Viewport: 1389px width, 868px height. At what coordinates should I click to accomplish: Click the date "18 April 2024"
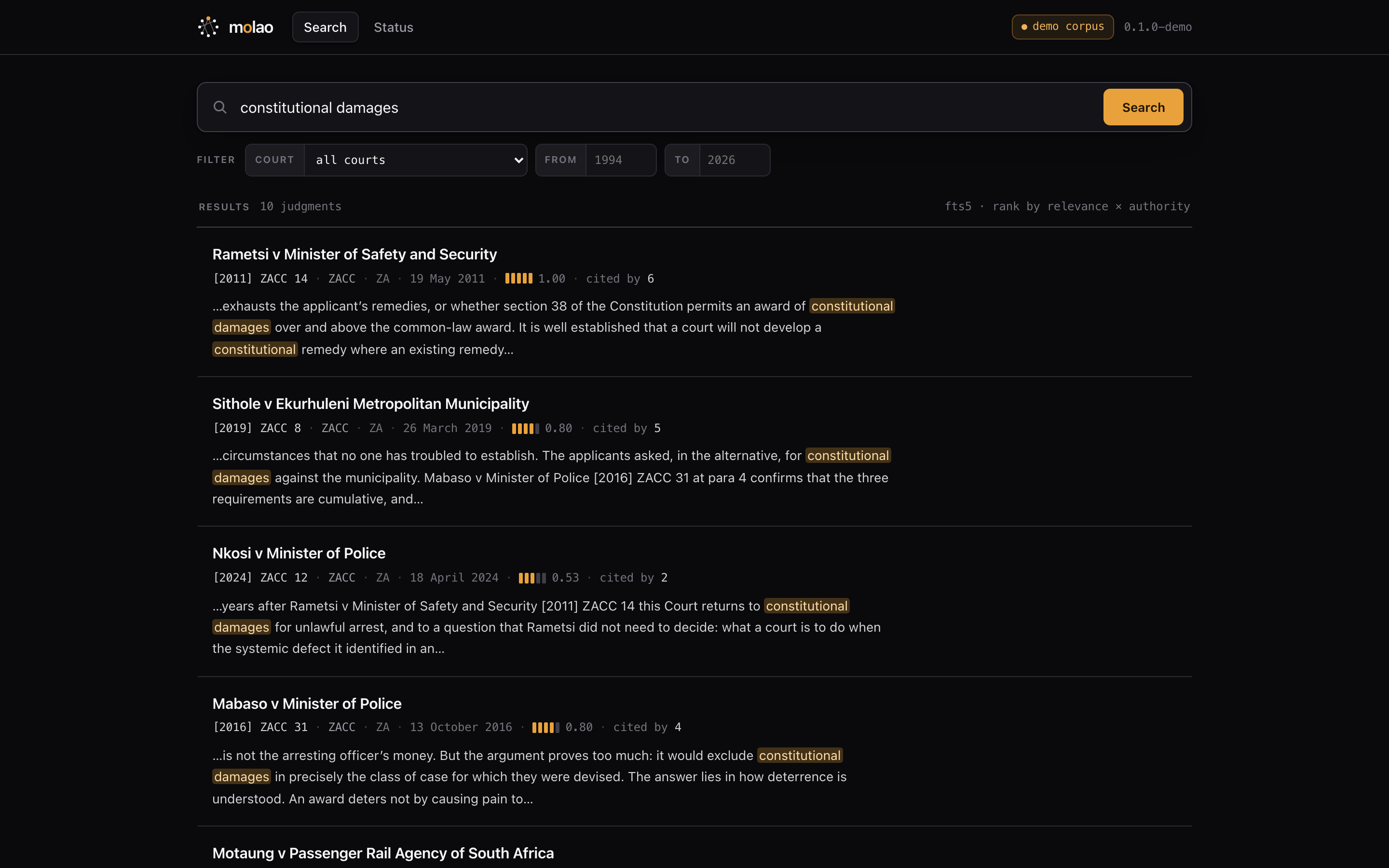coord(454,578)
